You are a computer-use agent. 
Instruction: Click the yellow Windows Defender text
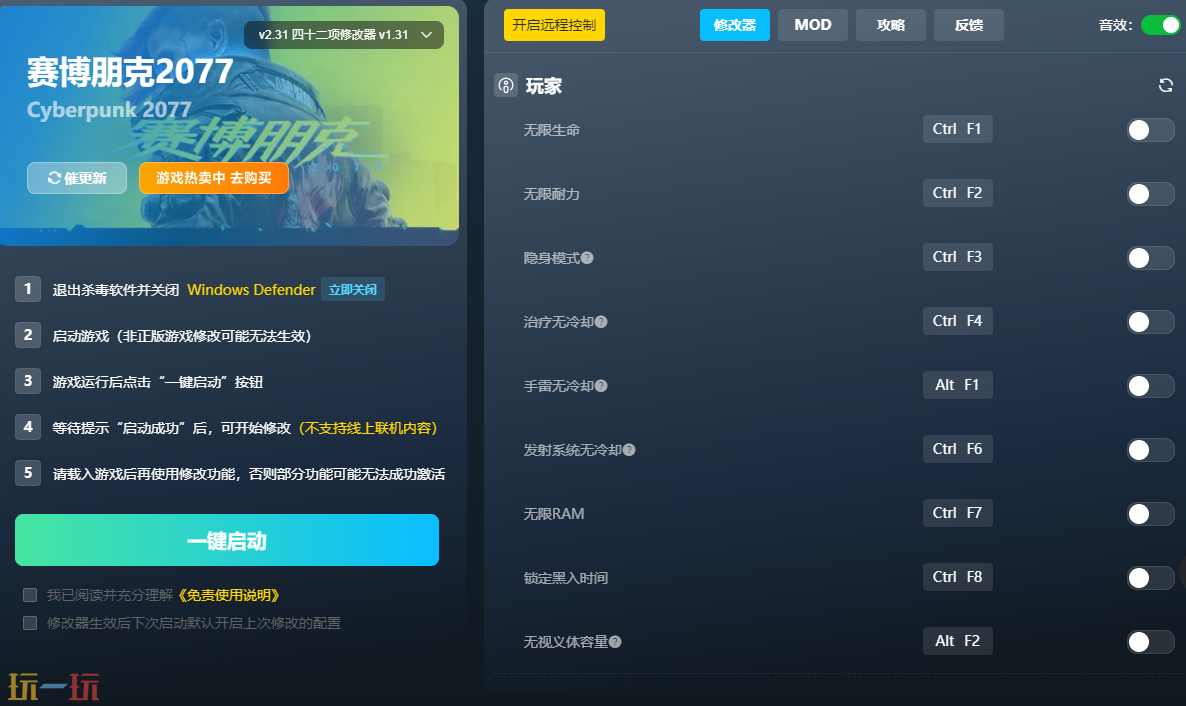[x=251, y=289]
